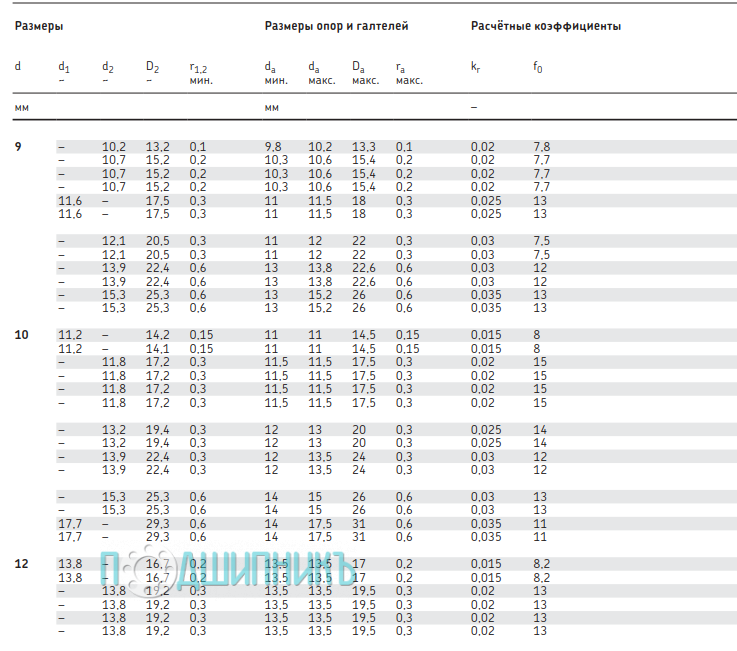The width and height of the screenshot is (737, 651).
Task: Click the "Размеры опор и галтелей" heading
Action: point(336,26)
